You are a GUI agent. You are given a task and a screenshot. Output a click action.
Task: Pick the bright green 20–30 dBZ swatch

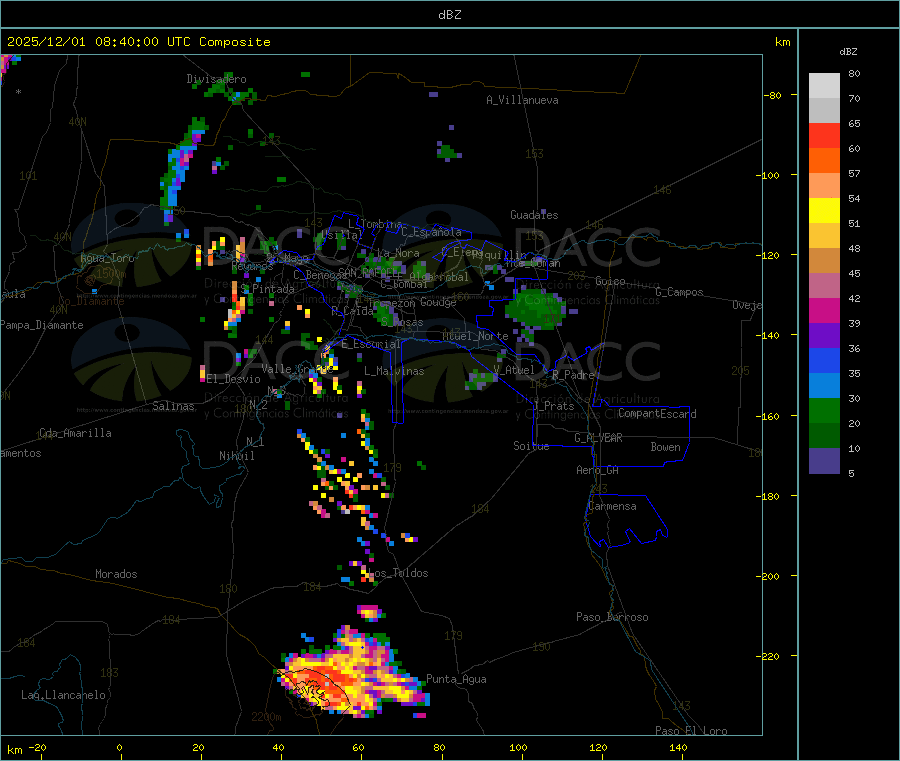tap(824, 410)
